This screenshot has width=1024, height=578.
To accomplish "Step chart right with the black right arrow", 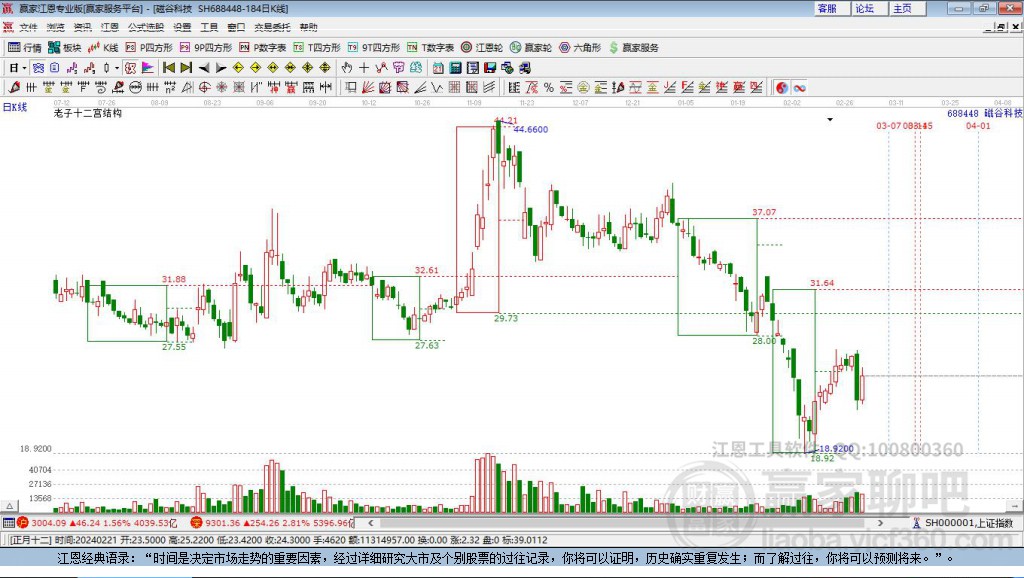I will click(x=221, y=68).
